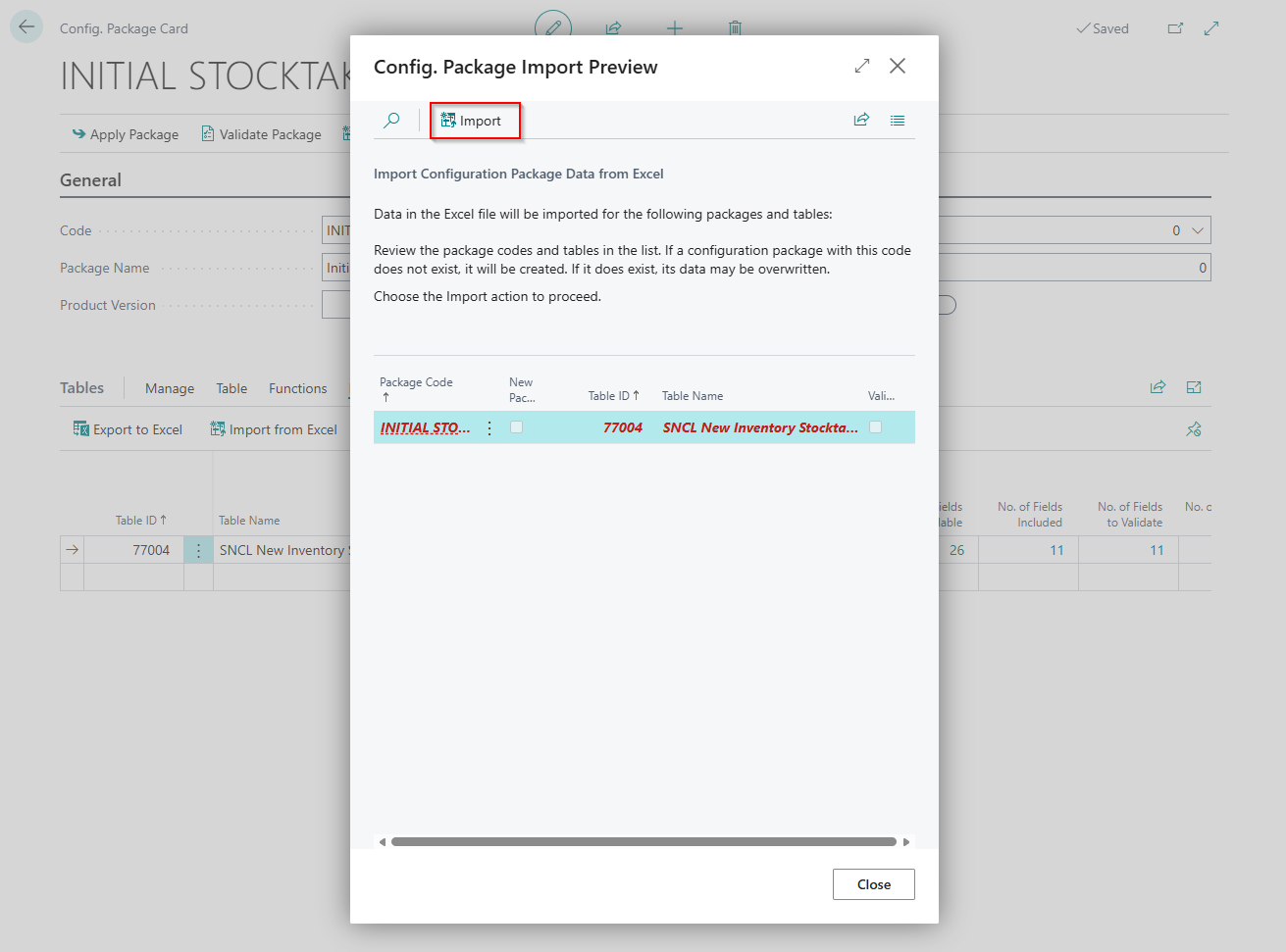Click the left scroll arrow on the dialog scrollbar

(382, 842)
